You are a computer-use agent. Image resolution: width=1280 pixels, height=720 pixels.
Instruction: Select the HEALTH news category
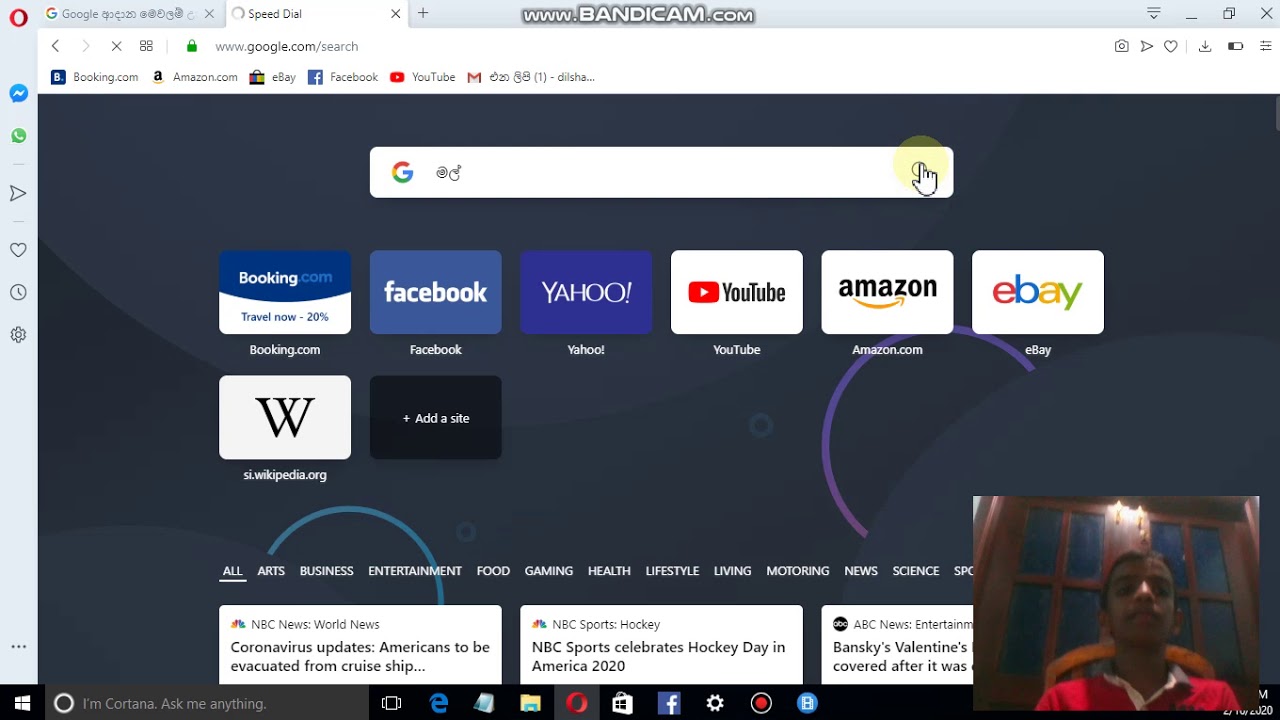(609, 571)
